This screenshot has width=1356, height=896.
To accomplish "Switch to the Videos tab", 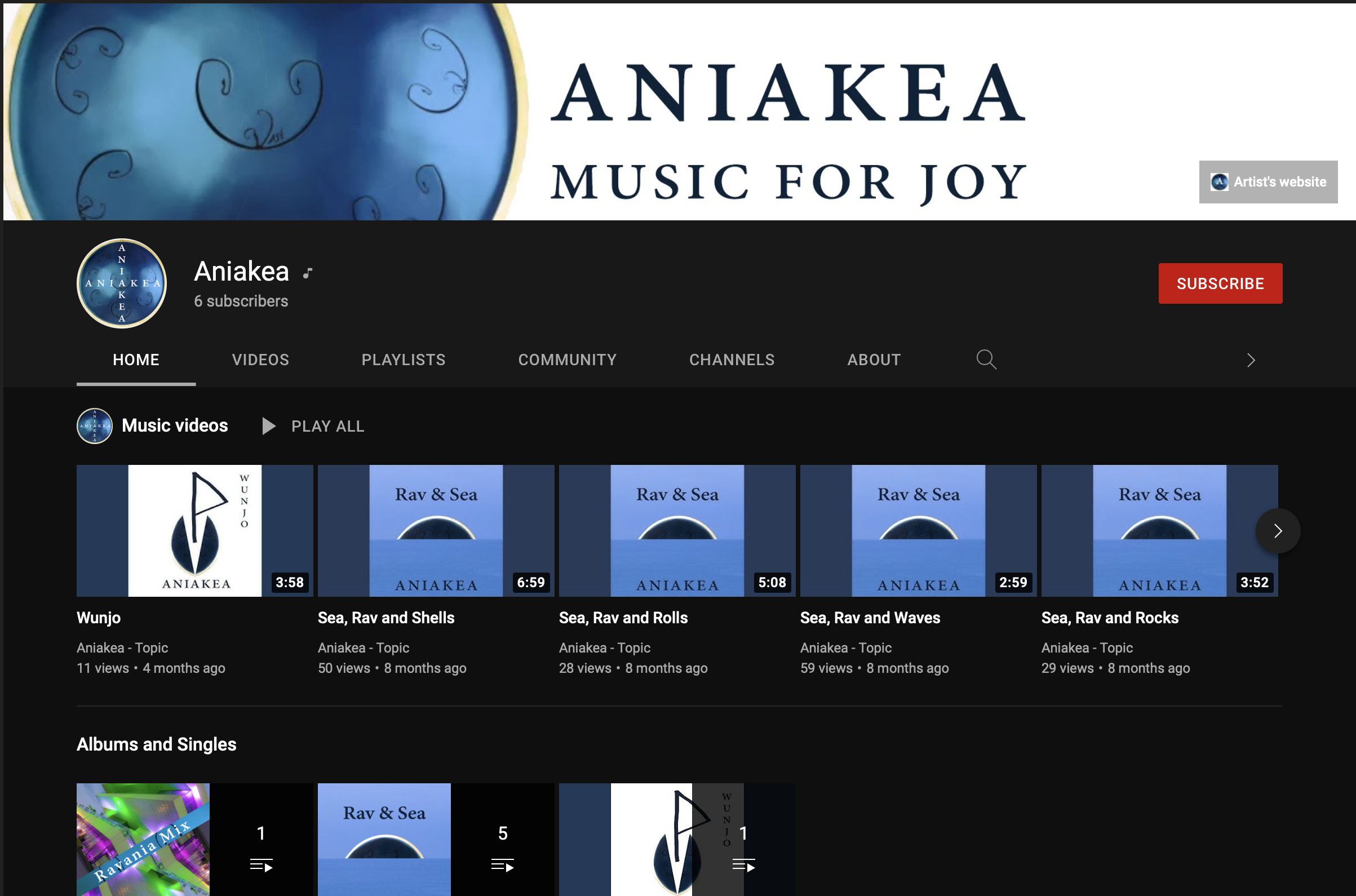I will (x=260, y=360).
